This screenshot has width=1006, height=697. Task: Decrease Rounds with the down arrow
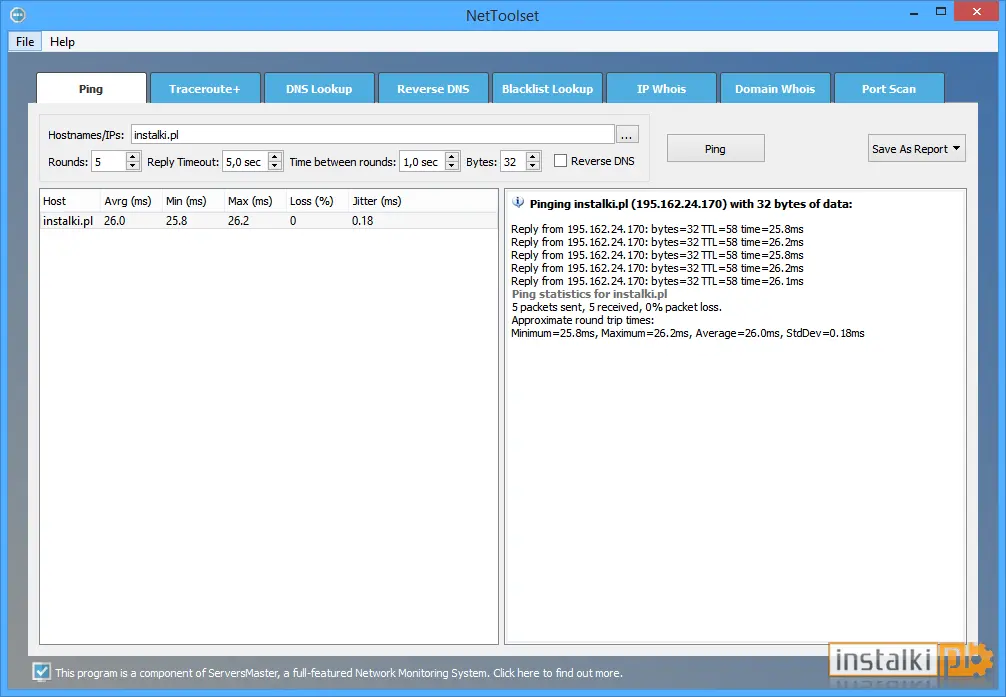click(132, 166)
